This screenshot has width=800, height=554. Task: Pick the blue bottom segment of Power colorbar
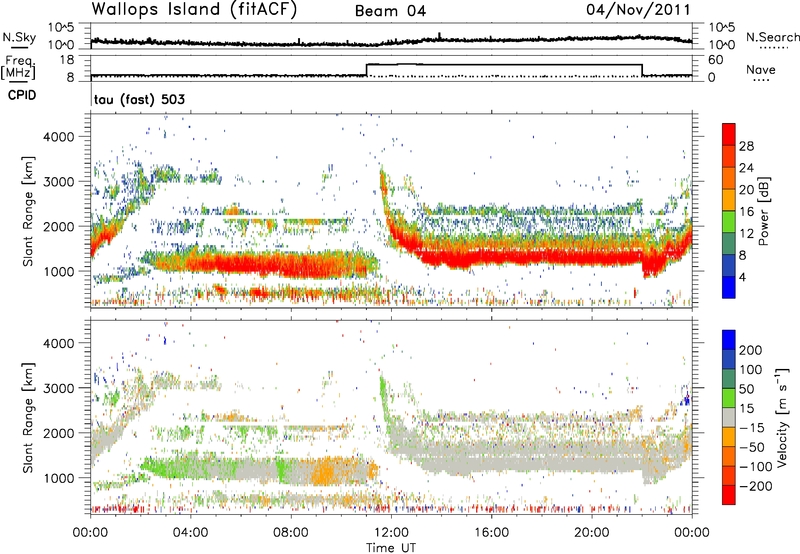(x=729, y=287)
